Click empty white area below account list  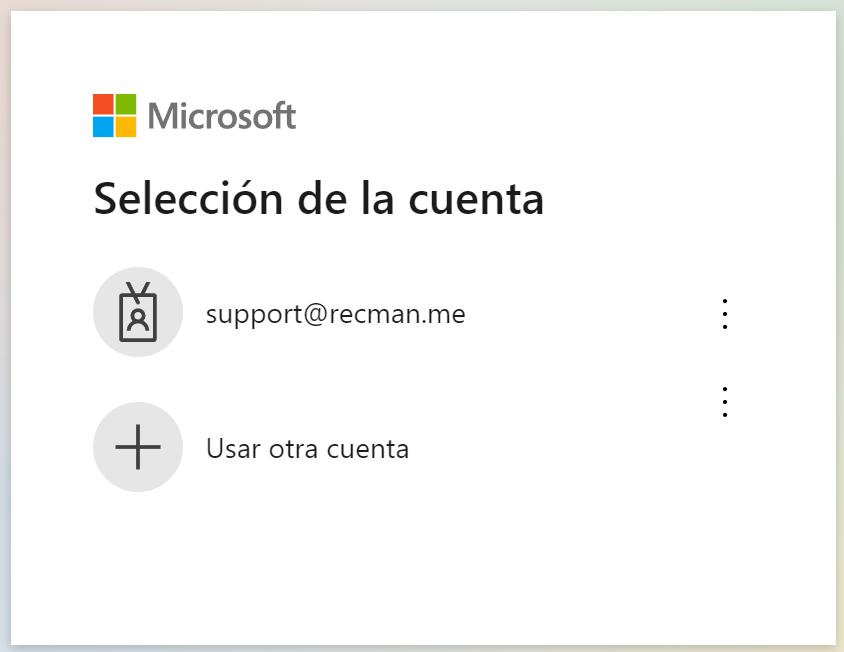point(420,570)
